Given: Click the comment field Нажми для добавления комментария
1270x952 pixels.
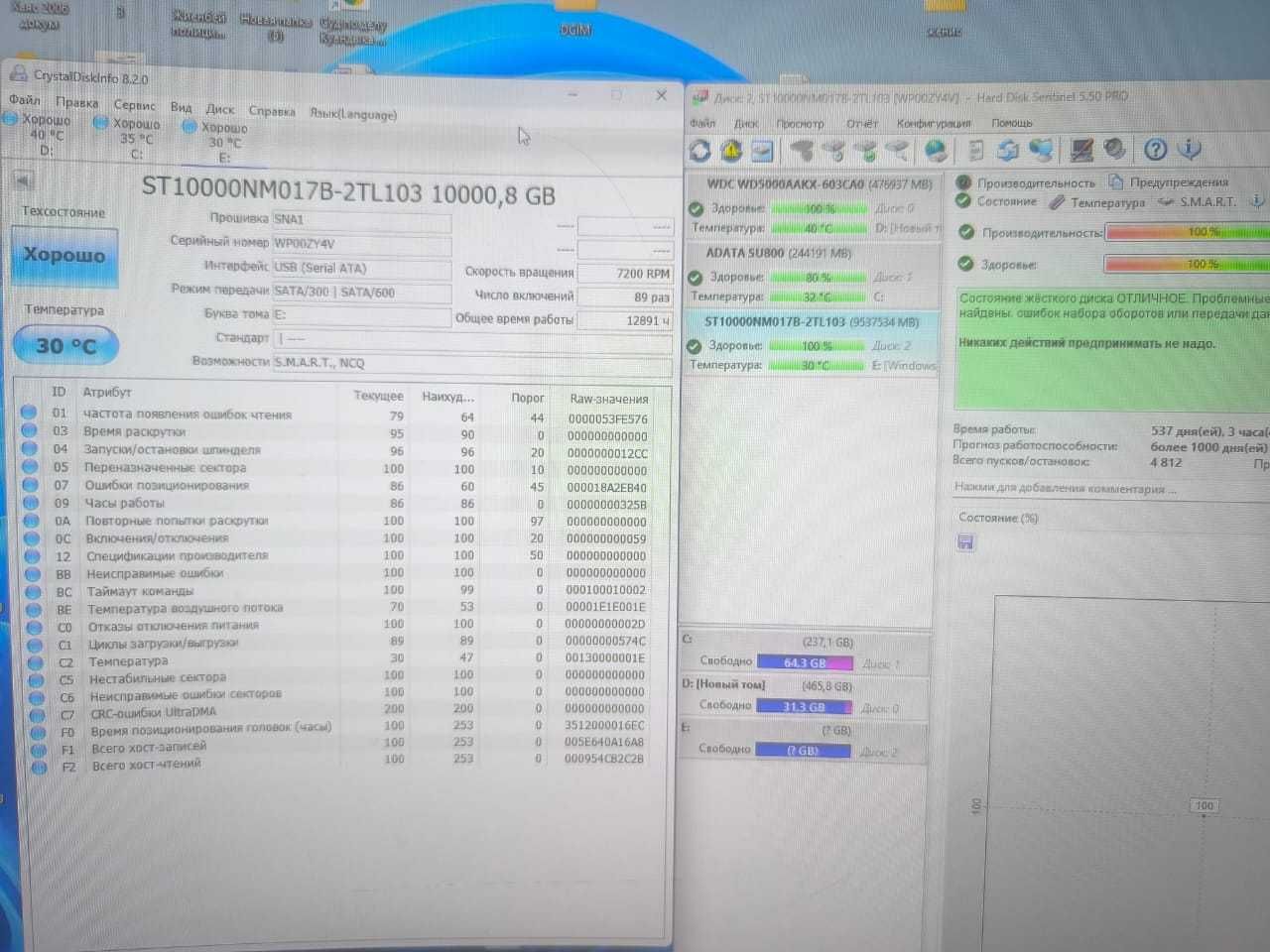Looking at the screenshot, I should point(1066,488).
